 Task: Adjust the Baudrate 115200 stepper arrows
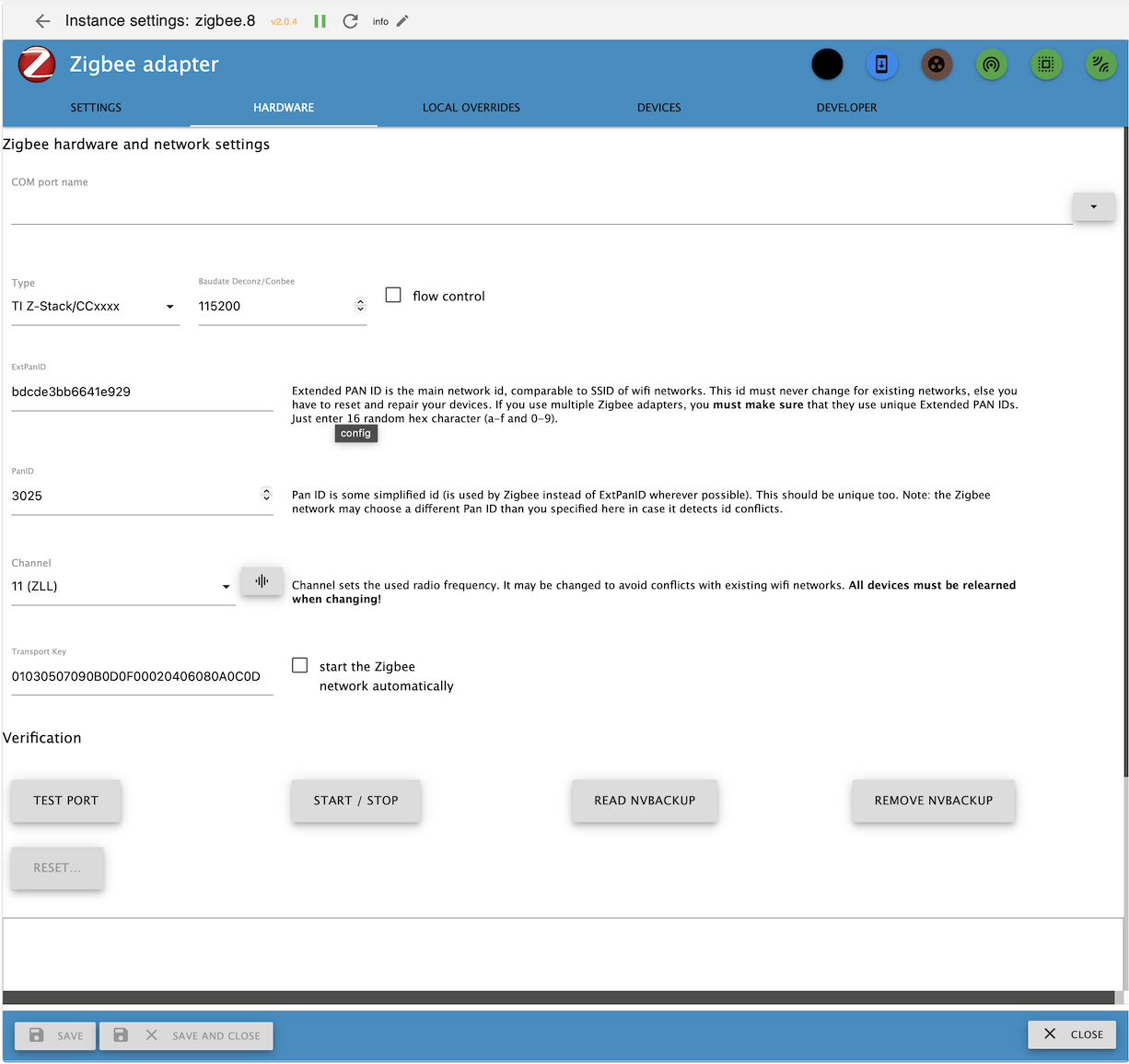tap(360, 306)
